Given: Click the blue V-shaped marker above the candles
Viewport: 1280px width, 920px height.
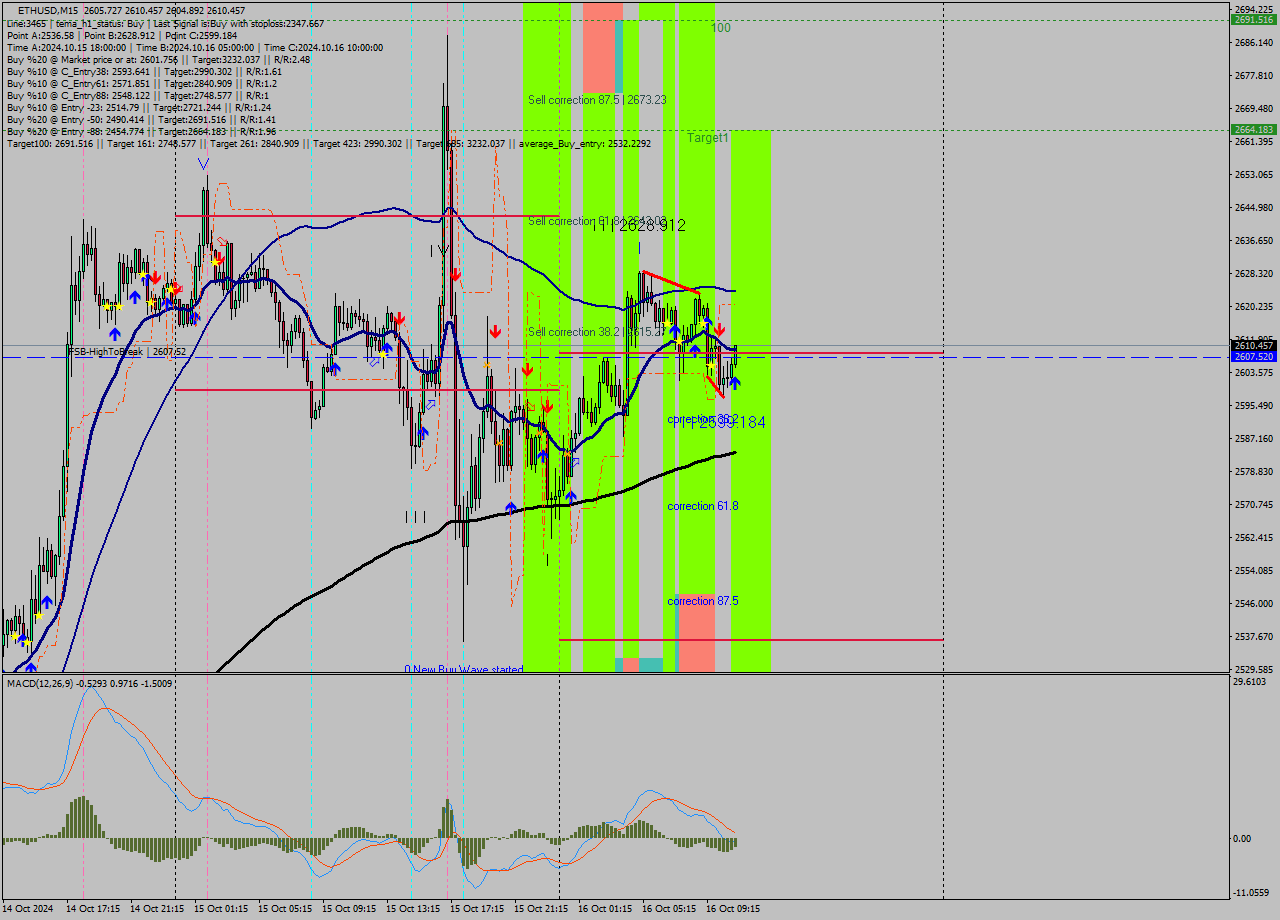Looking at the screenshot, I should point(203,163).
